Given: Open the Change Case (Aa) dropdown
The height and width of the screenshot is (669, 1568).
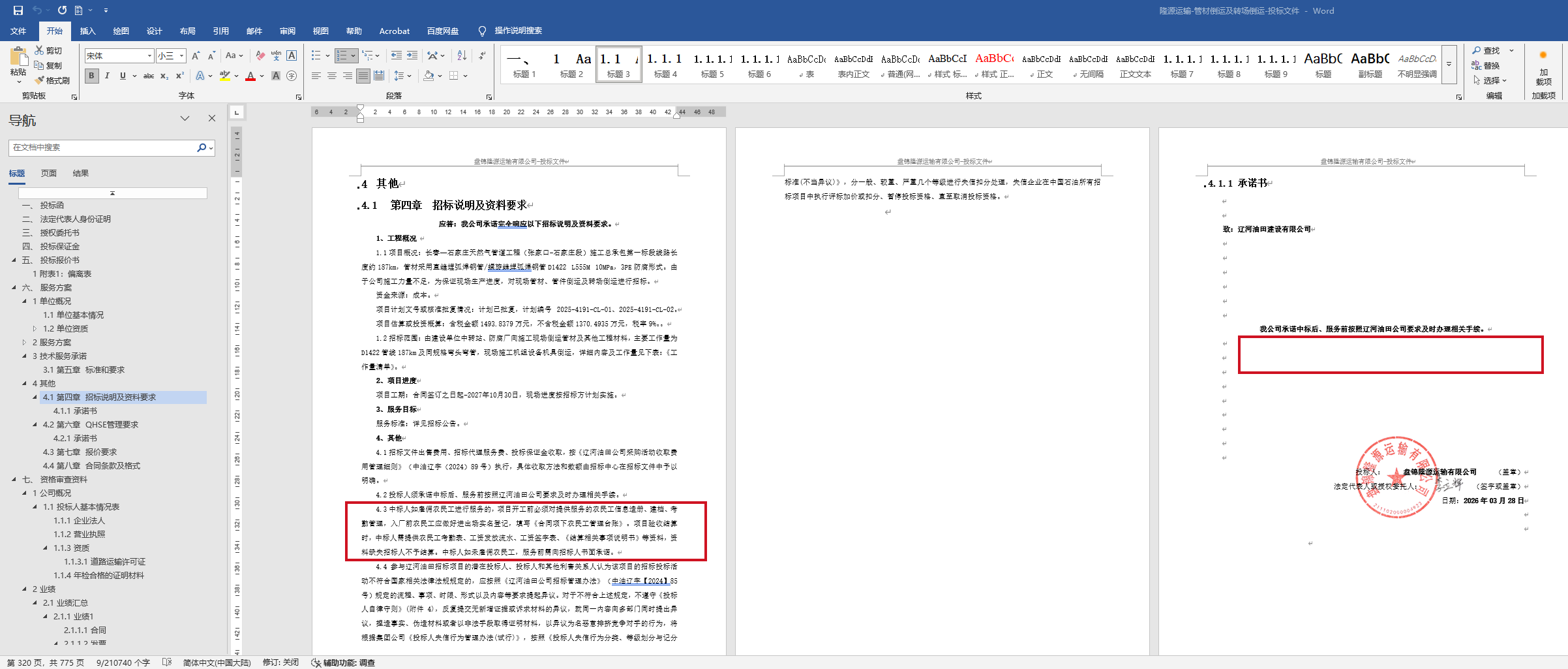Looking at the screenshot, I should (234, 56).
